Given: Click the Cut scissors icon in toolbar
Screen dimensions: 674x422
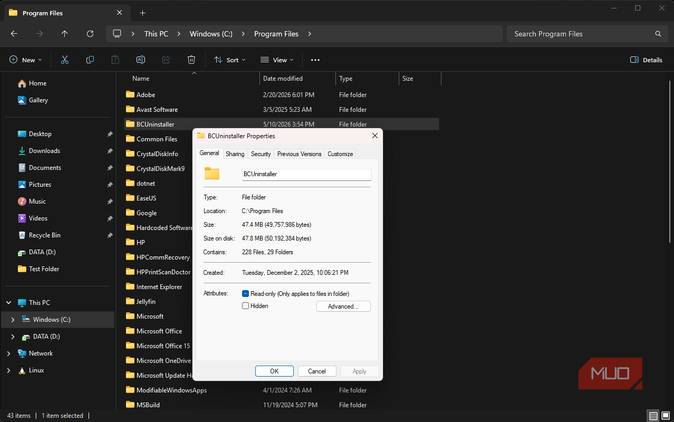Looking at the screenshot, I should [64, 60].
